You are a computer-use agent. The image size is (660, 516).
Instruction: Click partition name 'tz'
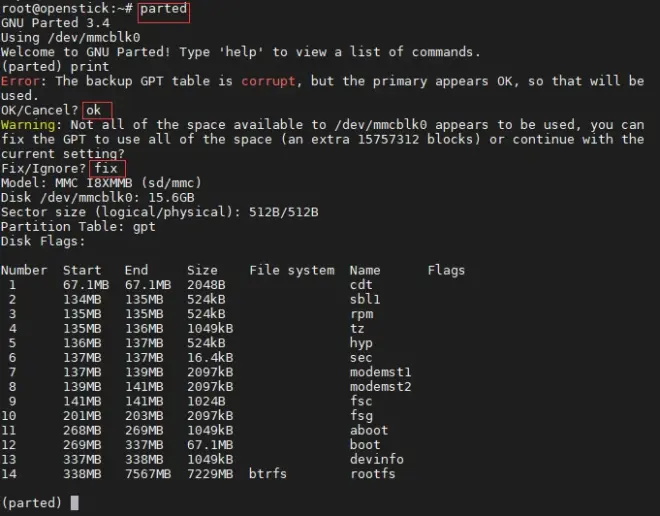coord(357,328)
